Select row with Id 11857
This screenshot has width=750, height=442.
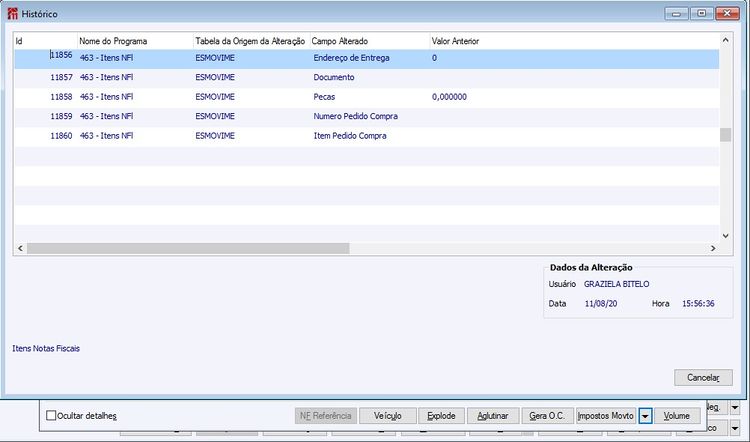pos(366,77)
